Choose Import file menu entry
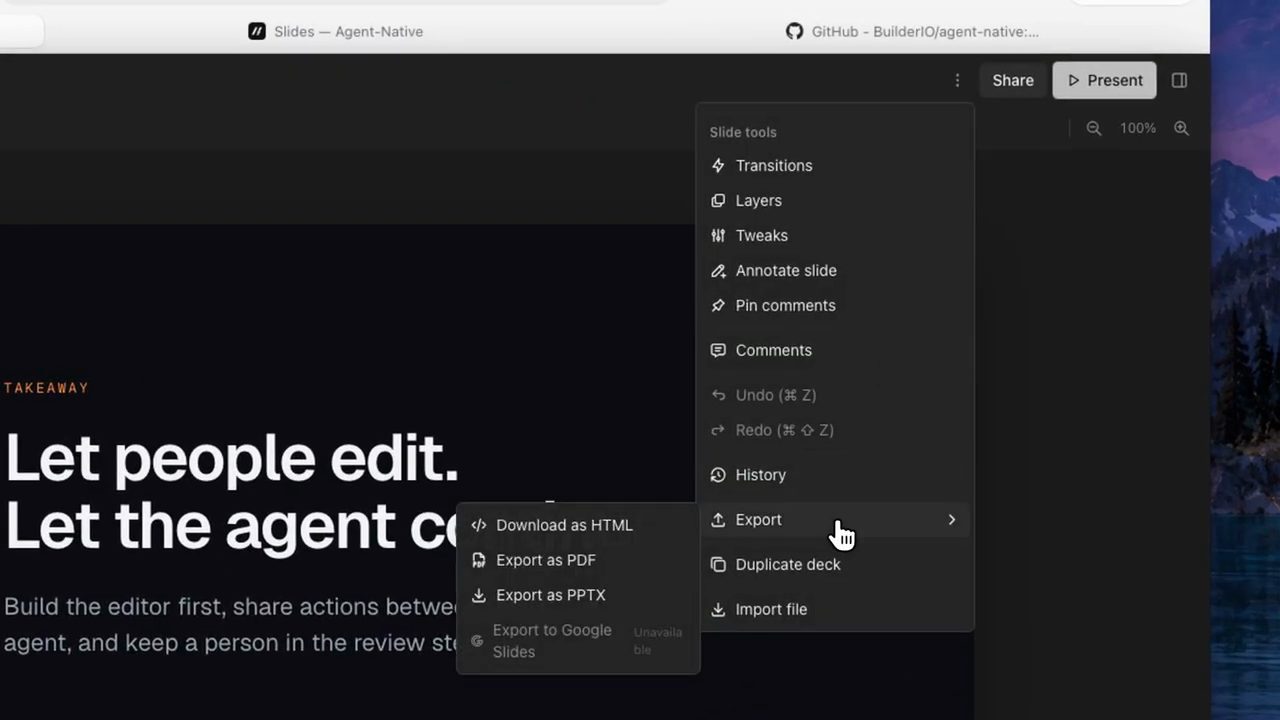1280x720 pixels. pyautogui.click(x=835, y=610)
